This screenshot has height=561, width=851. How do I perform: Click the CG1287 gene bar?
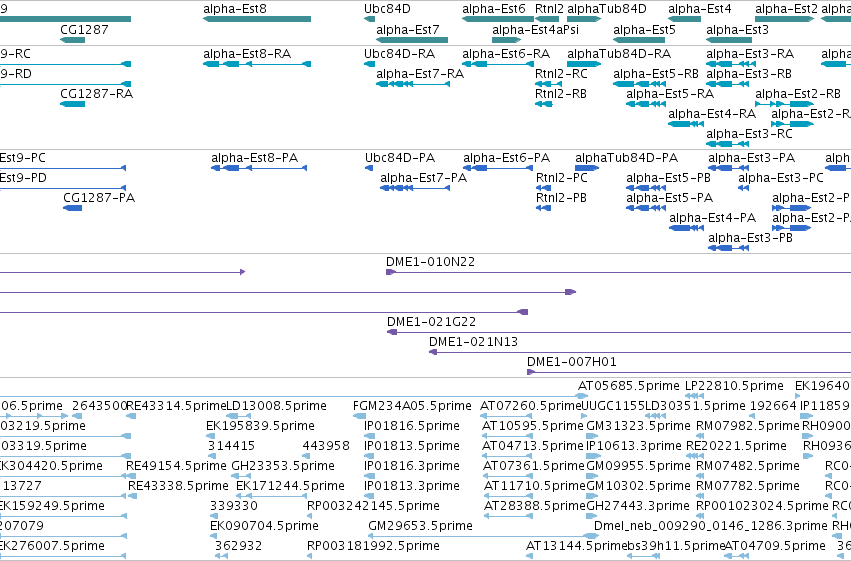tap(72, 40)
